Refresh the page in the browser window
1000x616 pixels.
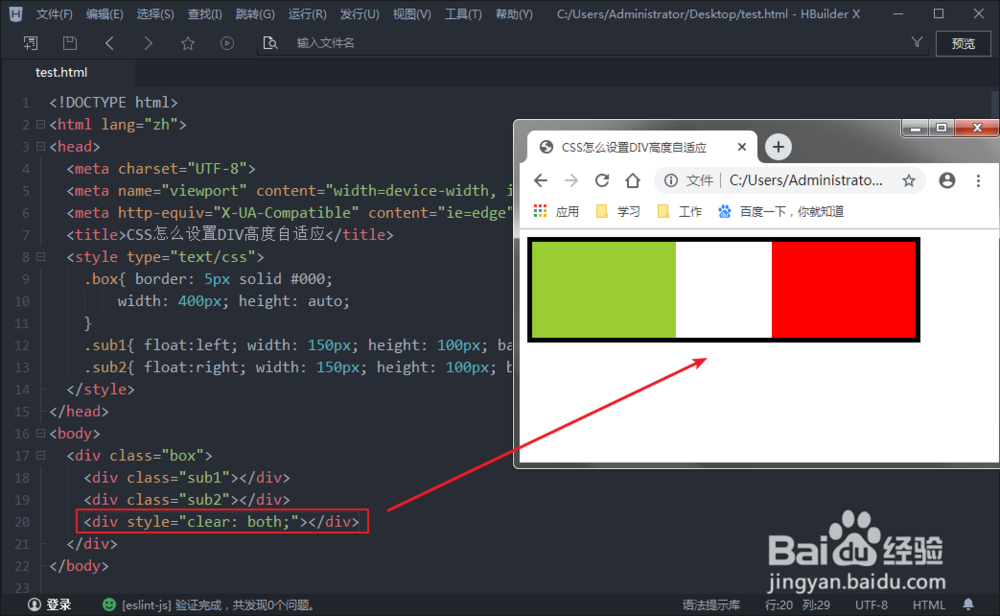click(x=604, y=181)
